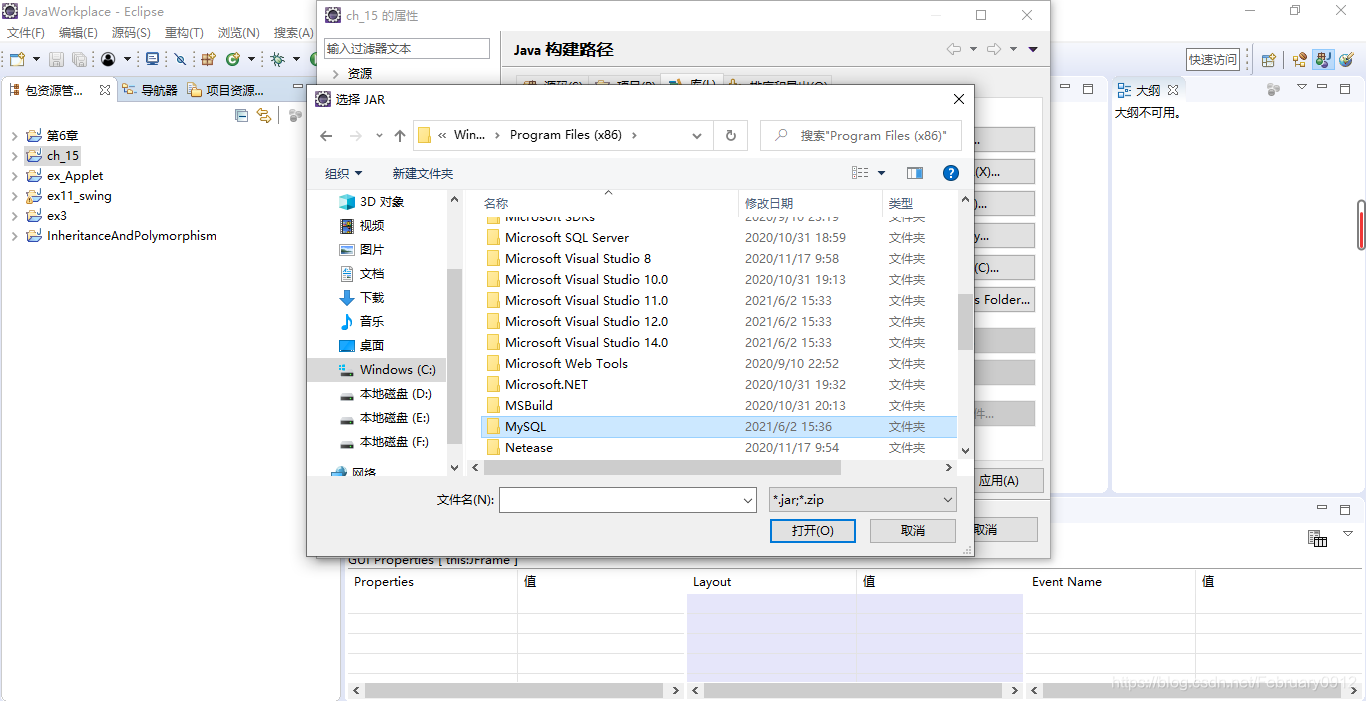Open address bar history dropdown arrow
The height and width of the screenshot is (701, 1366).
(697, 136)
